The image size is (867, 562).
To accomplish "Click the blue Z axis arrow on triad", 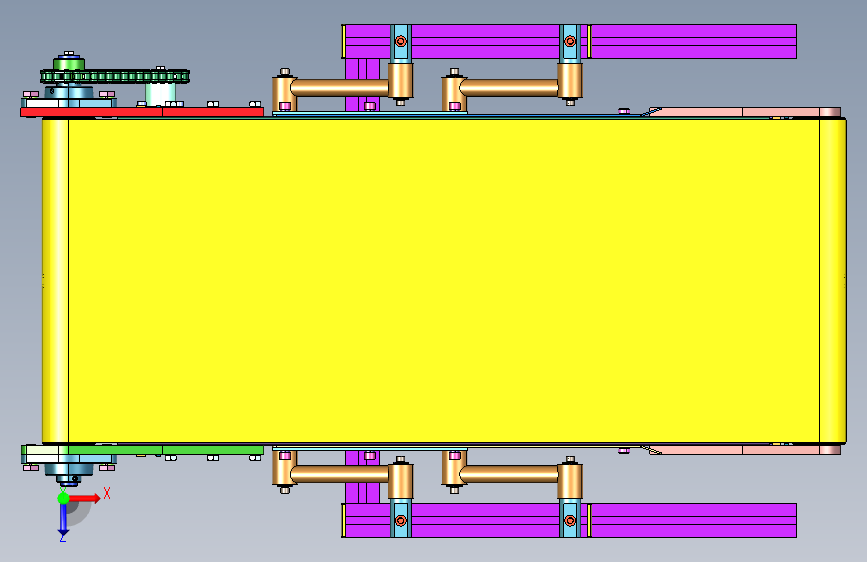I will pos(63,521).
